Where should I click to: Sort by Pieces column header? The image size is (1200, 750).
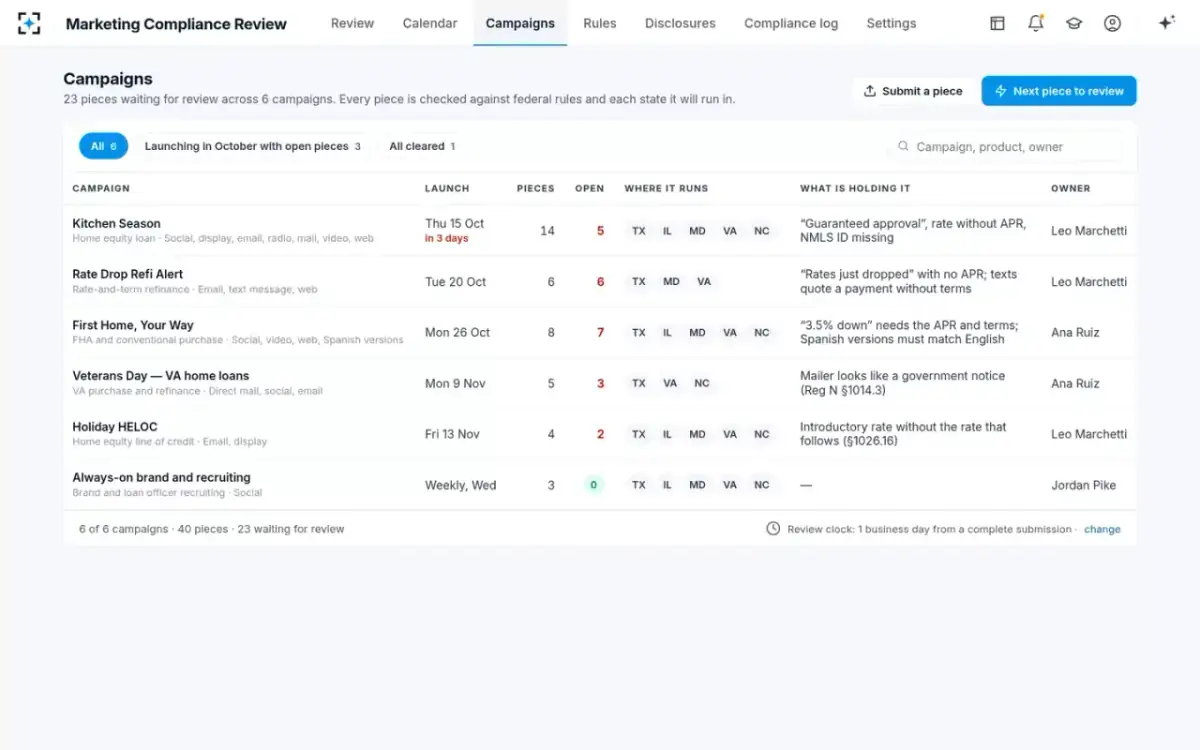pos(535,188)
